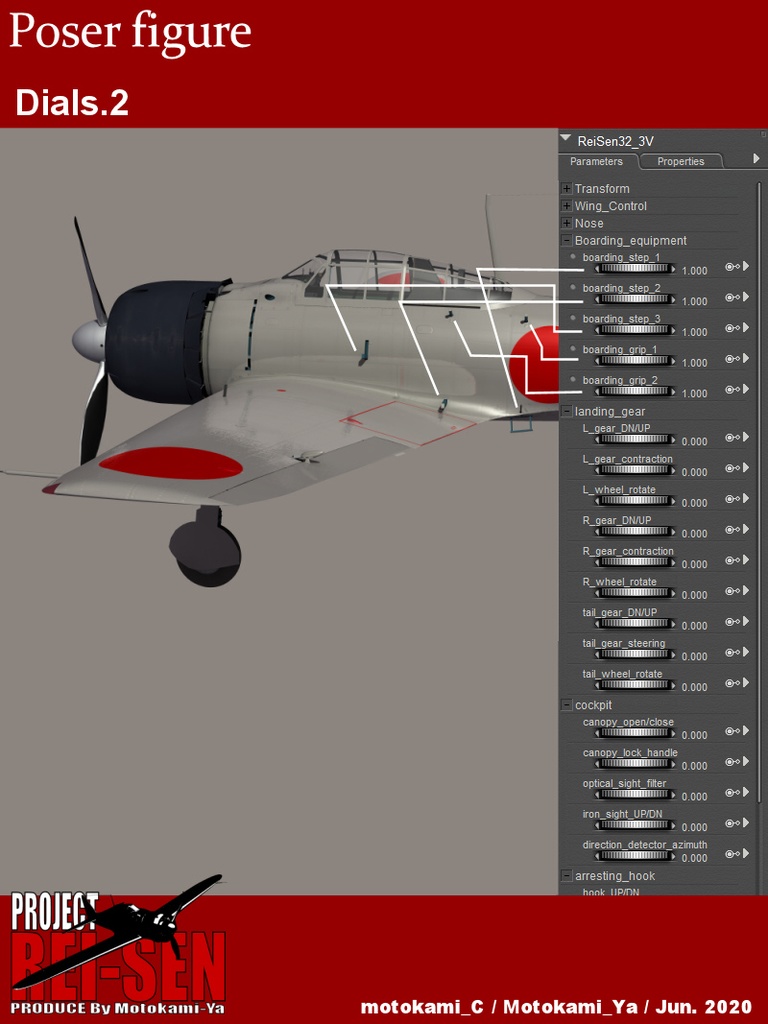The height and width of the screenshot is (1024, 768).
Task: Click left decrement arrow of boarding_step_3 dial
Action: [597, 330]
